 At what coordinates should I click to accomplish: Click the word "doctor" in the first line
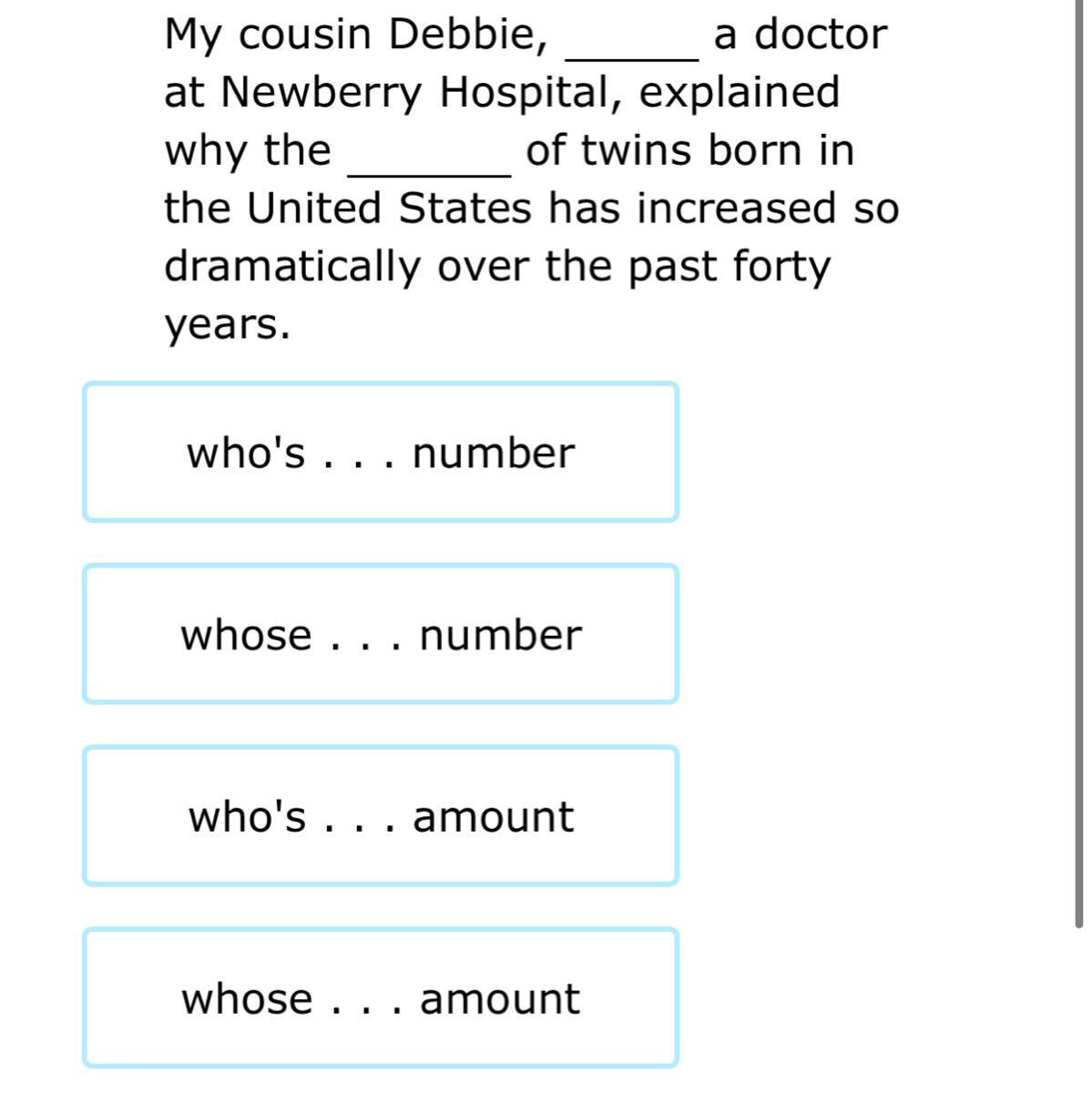[x=820, y=35]
